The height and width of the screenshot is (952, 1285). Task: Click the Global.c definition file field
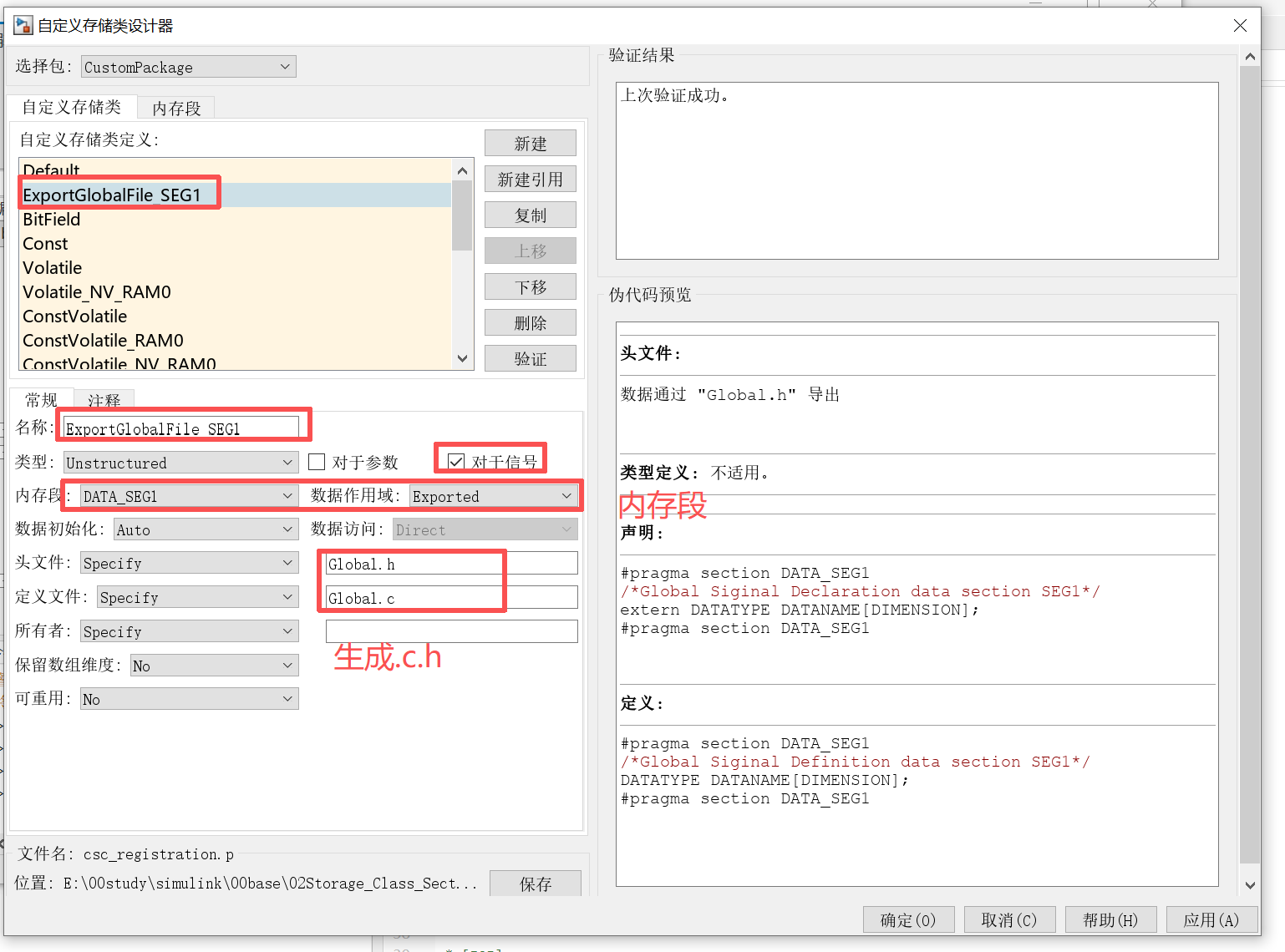(451, 598)
